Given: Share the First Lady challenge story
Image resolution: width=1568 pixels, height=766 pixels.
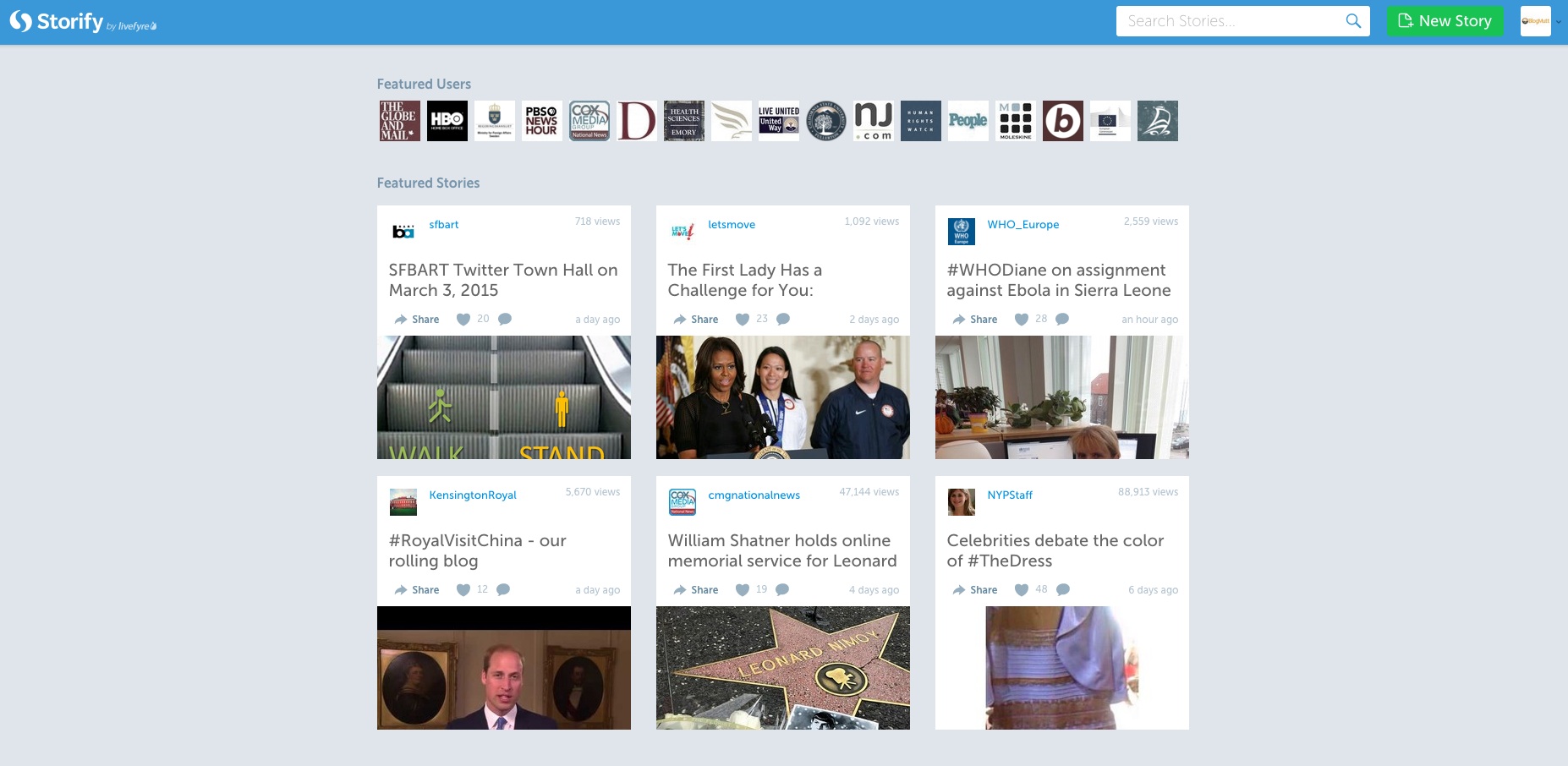Looking at the screenshot, I should (x=696, y=320).
